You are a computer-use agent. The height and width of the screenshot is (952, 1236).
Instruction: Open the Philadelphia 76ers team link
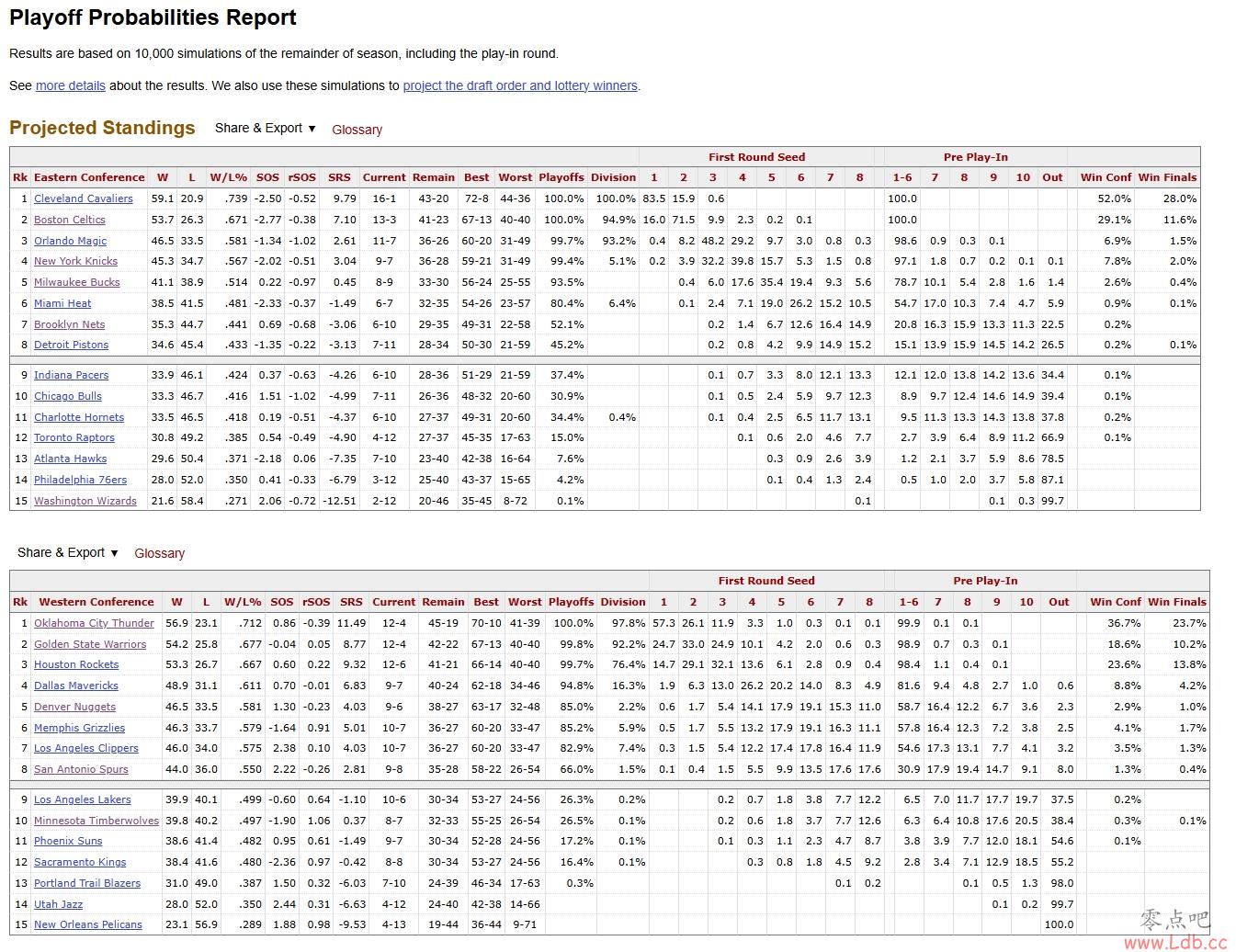(x=81, y=480)
